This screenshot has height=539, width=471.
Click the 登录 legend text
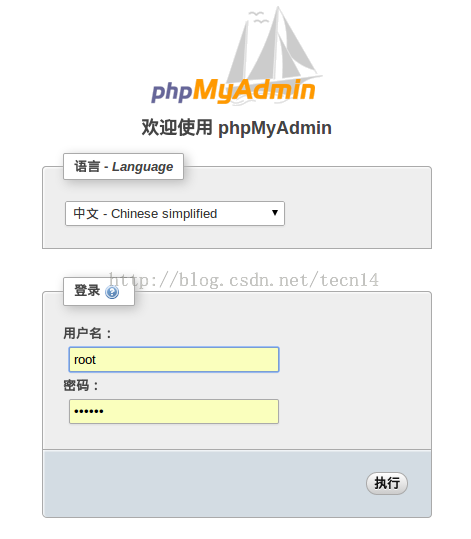pyautogui.click(x=87, y=290)
